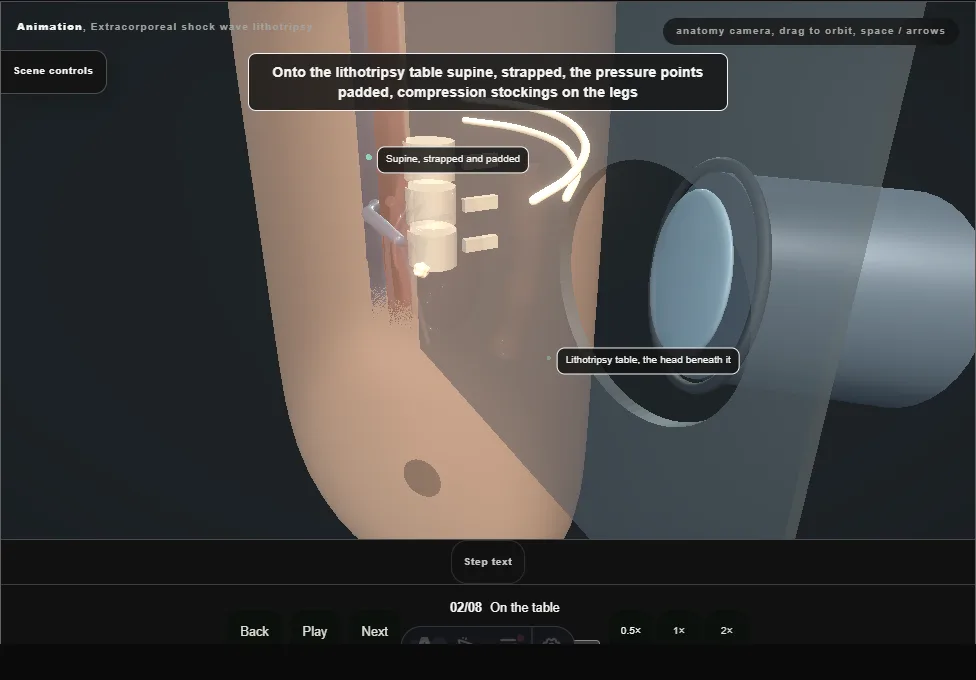
Task: Advance with the Next button
Action: 375,631
